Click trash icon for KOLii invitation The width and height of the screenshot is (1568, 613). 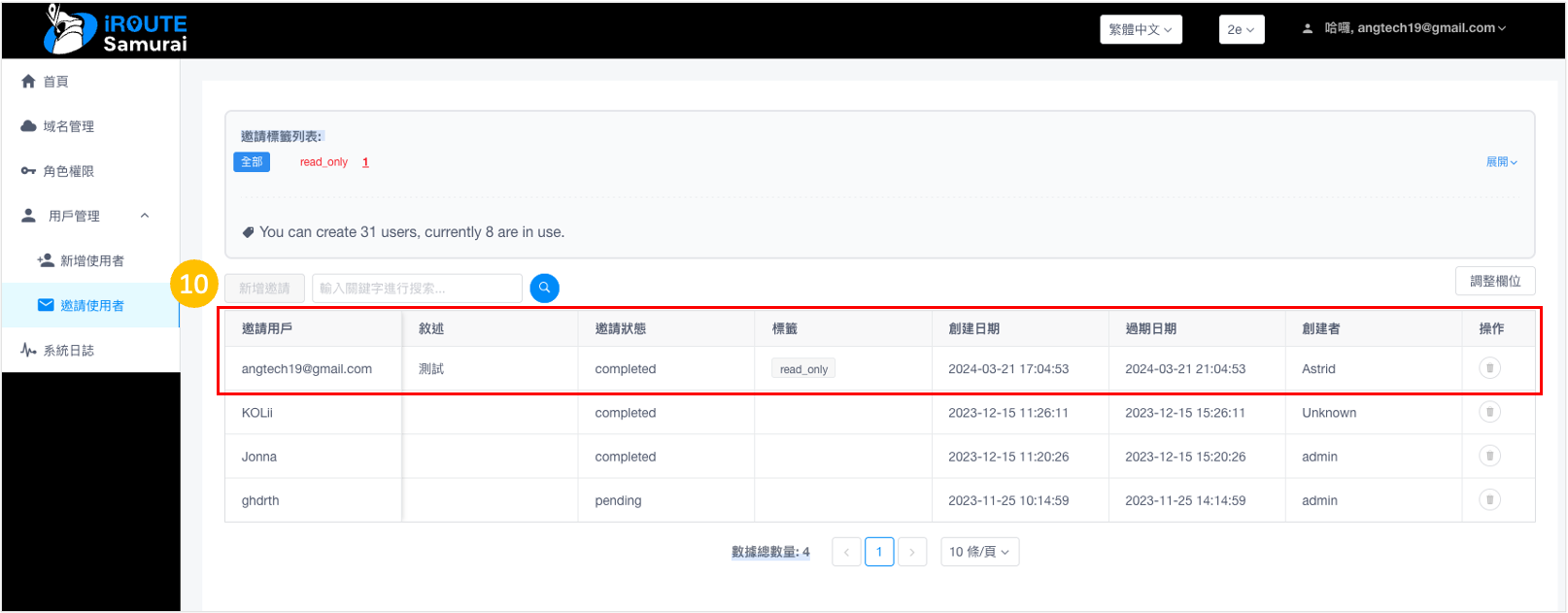pyautogui.click(x=1489, y=412)
